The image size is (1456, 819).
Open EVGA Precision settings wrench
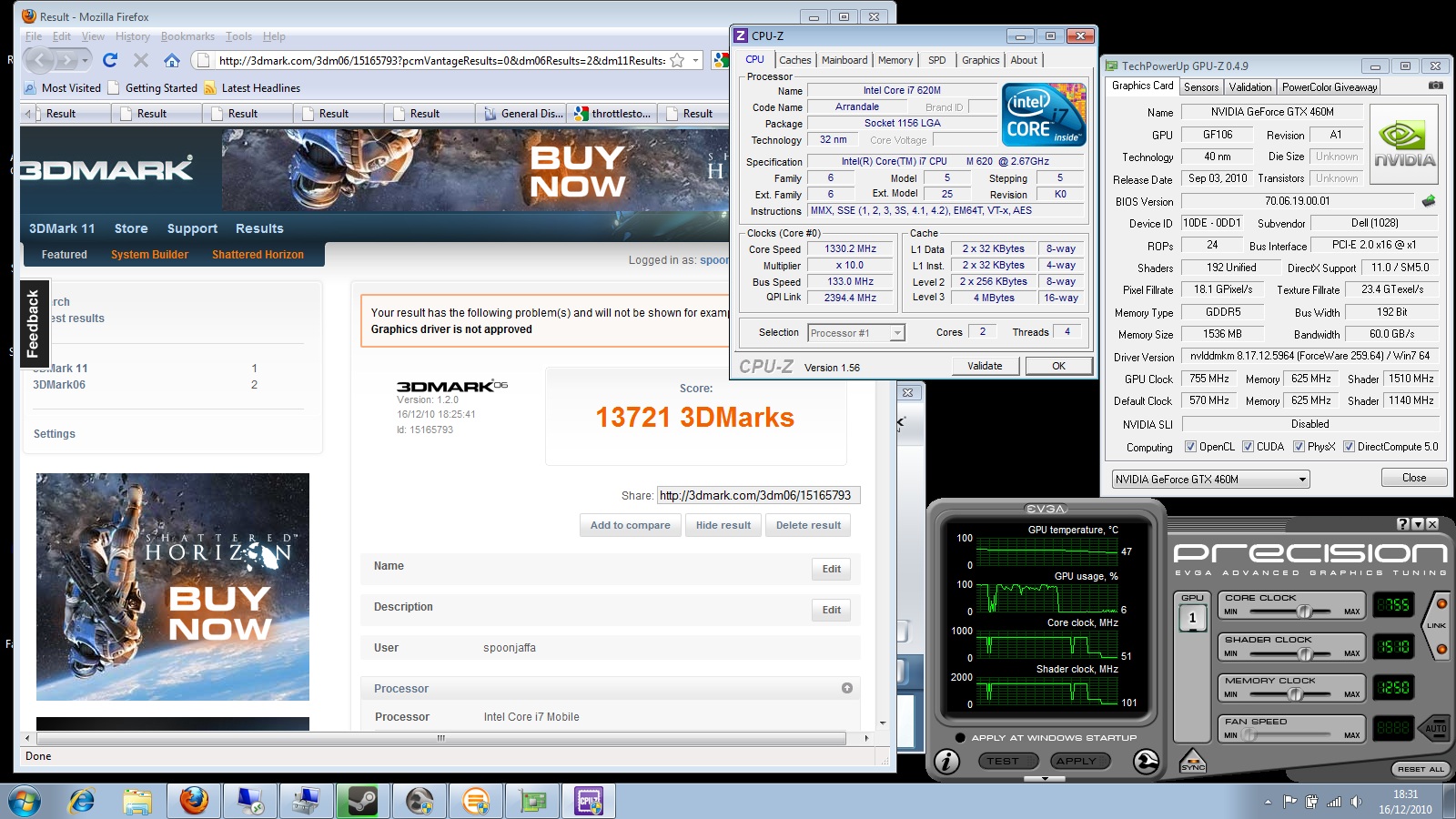tap(1147, 761)
